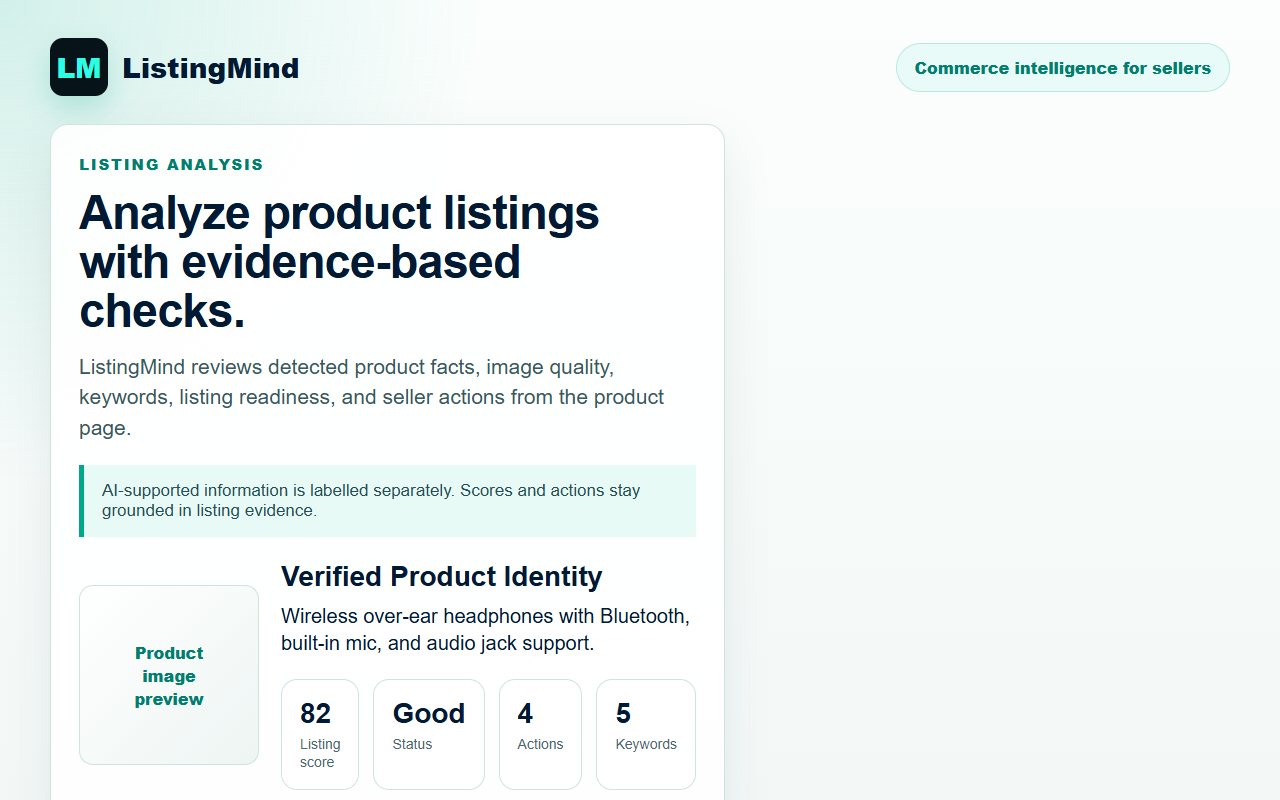Select the 4 Actions card
This screenshot has height=800, width=1280.
point(540,734)
